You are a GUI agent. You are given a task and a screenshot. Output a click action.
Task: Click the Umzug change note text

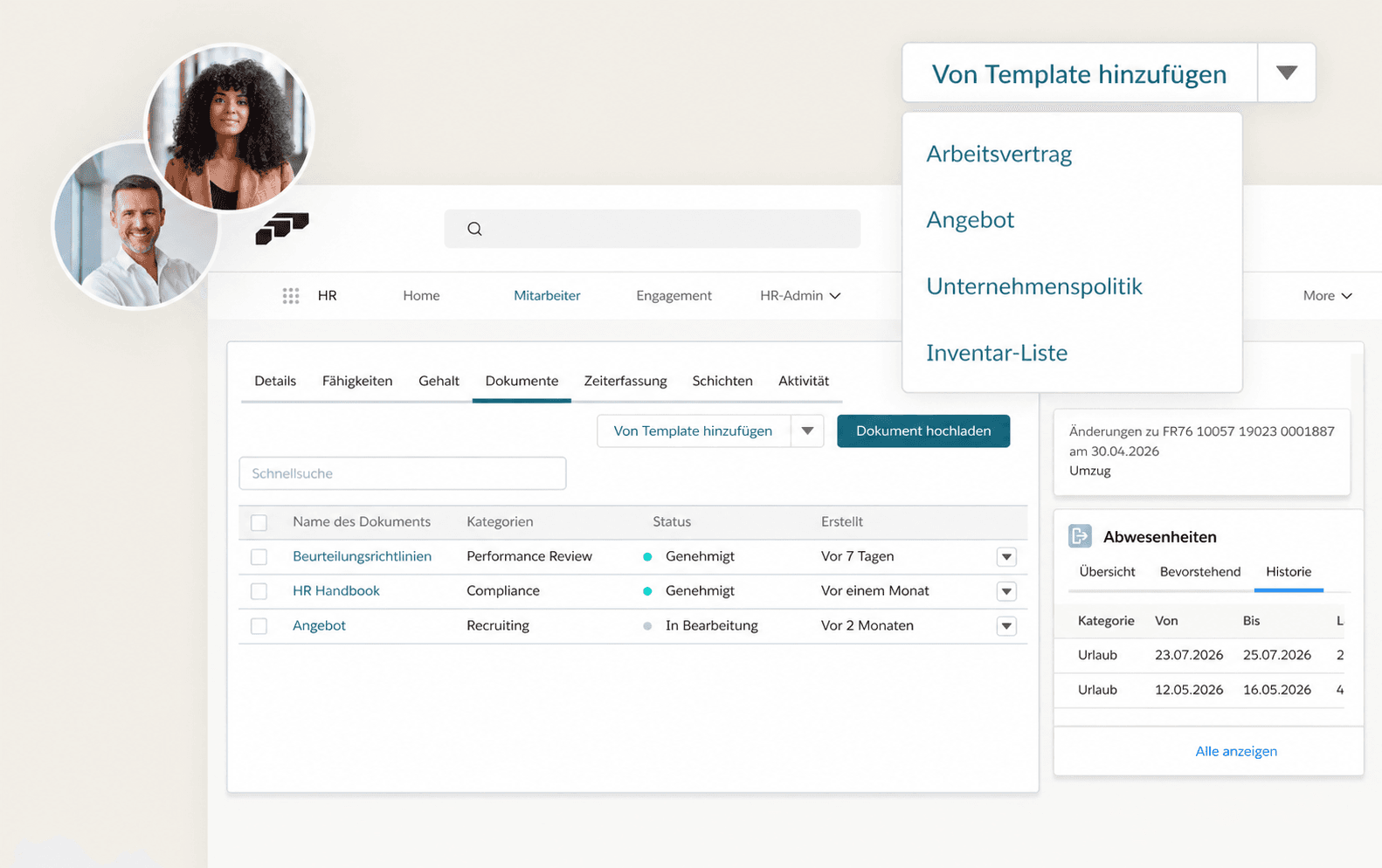pyautogui.click(x=1090, y=471)
